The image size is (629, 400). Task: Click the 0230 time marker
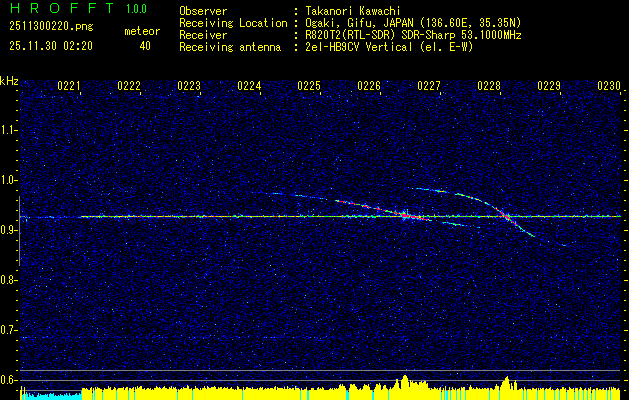pyautogui.click(x=609, y=86)
